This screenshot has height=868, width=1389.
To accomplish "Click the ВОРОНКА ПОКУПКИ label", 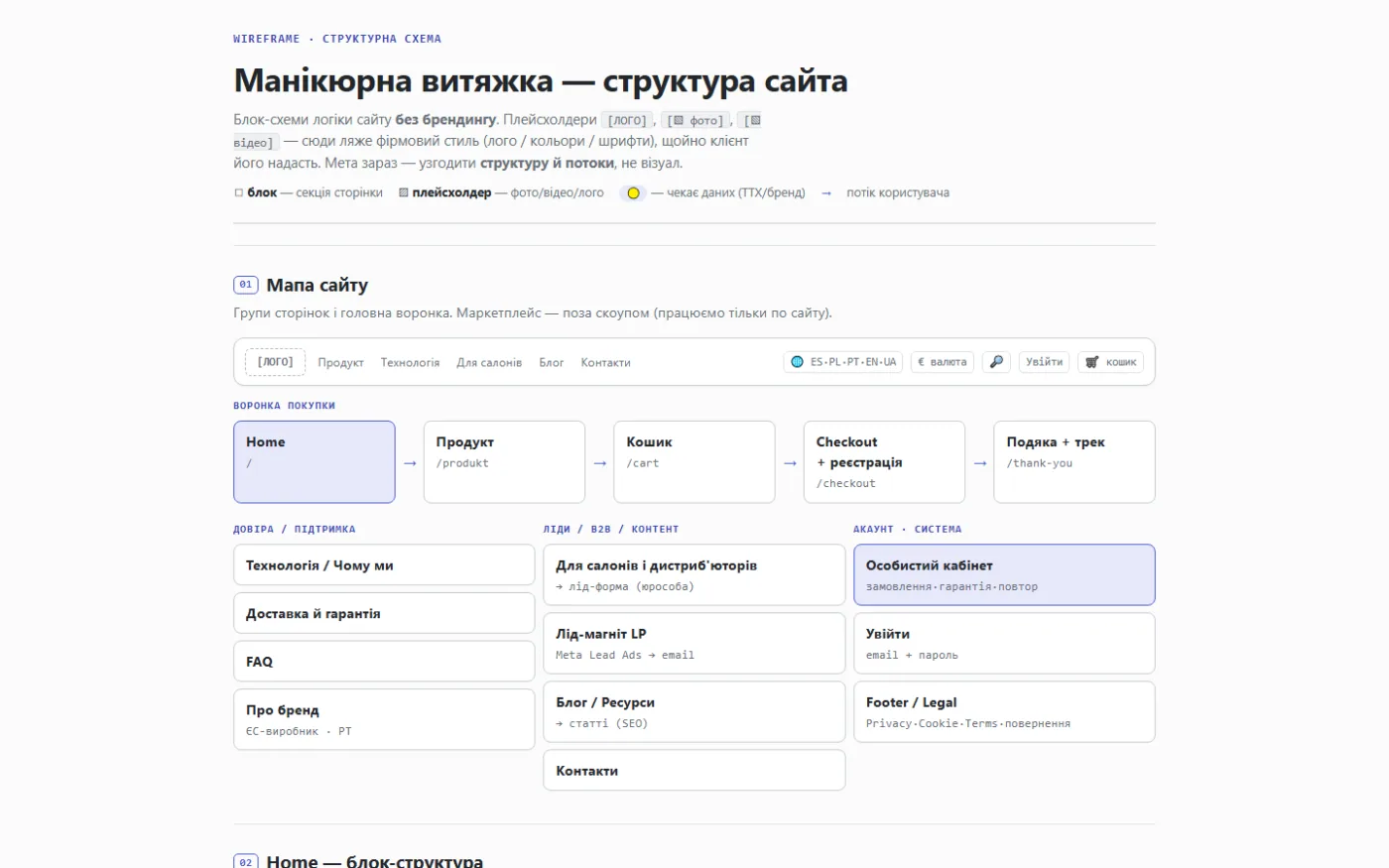I will click(285, 406).
